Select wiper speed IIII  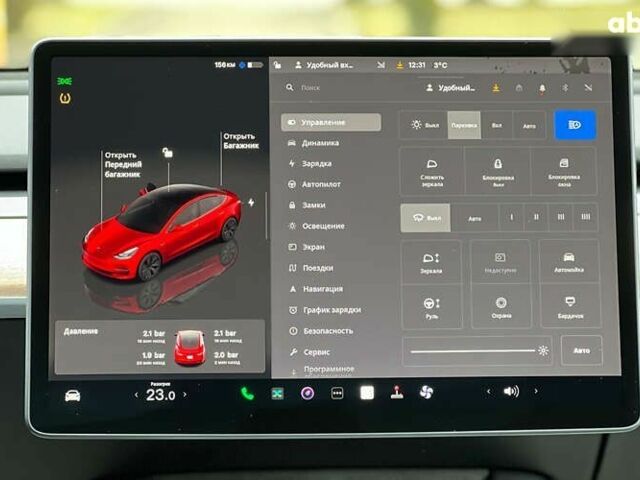586,217
